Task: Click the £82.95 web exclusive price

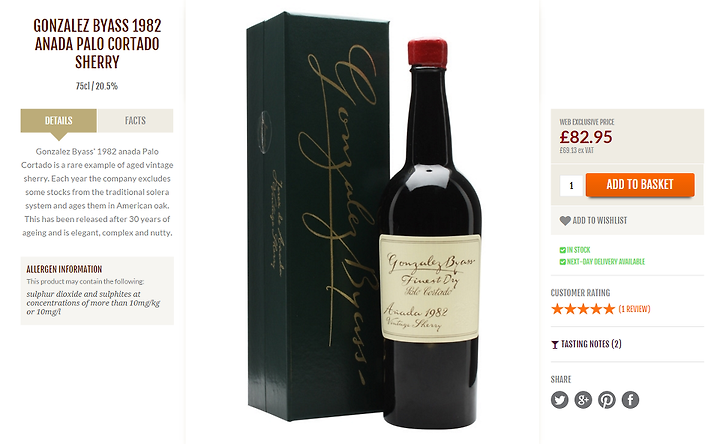Action: pos(586,137)
